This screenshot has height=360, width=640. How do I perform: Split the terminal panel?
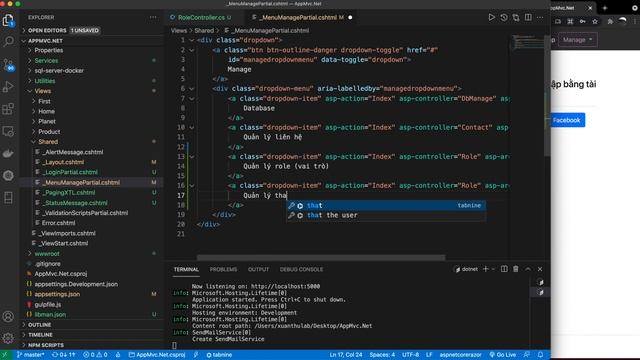pyautogui.click(x=504, y=269)
